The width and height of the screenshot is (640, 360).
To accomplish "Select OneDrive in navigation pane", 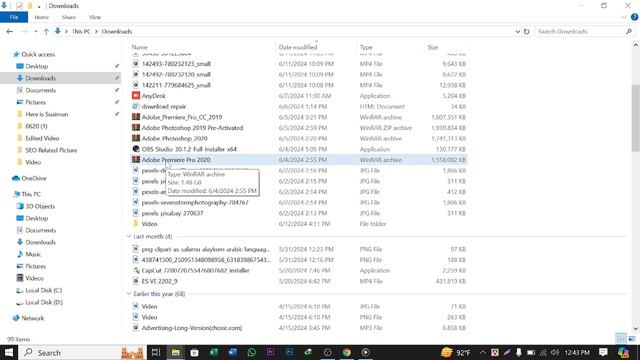I will [x=33, y=178].
